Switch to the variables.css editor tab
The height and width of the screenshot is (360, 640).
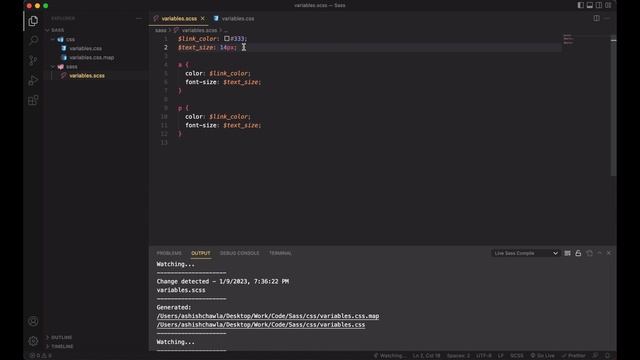tap(234, 18)
